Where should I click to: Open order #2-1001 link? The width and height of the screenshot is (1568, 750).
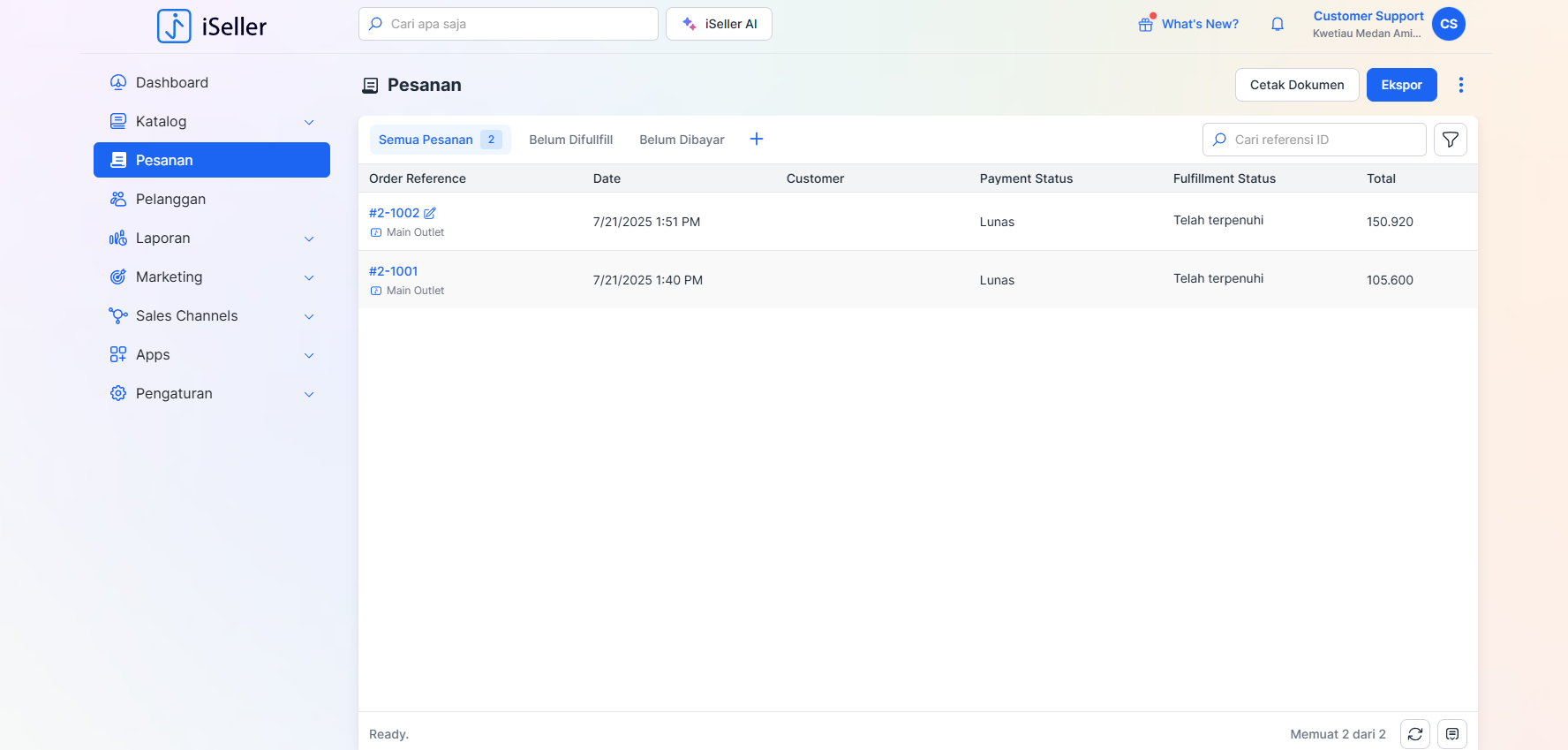click(x=394, y=271)
